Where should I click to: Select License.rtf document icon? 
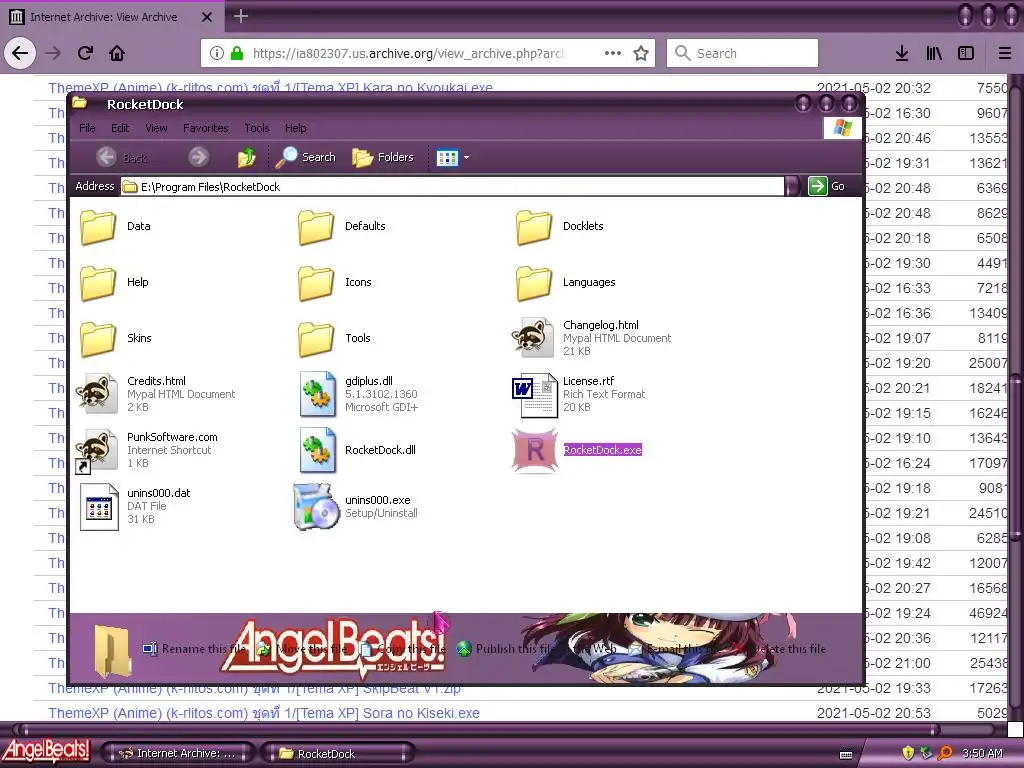pyautogui.click(x=535, y=395)
